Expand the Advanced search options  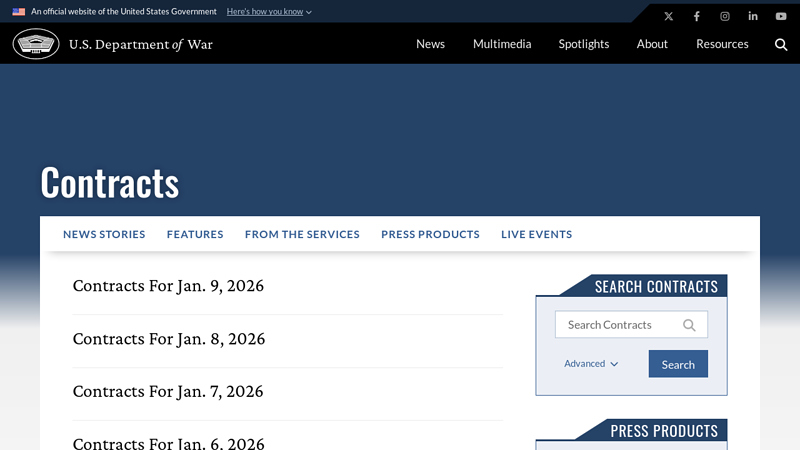pos(591,364)
